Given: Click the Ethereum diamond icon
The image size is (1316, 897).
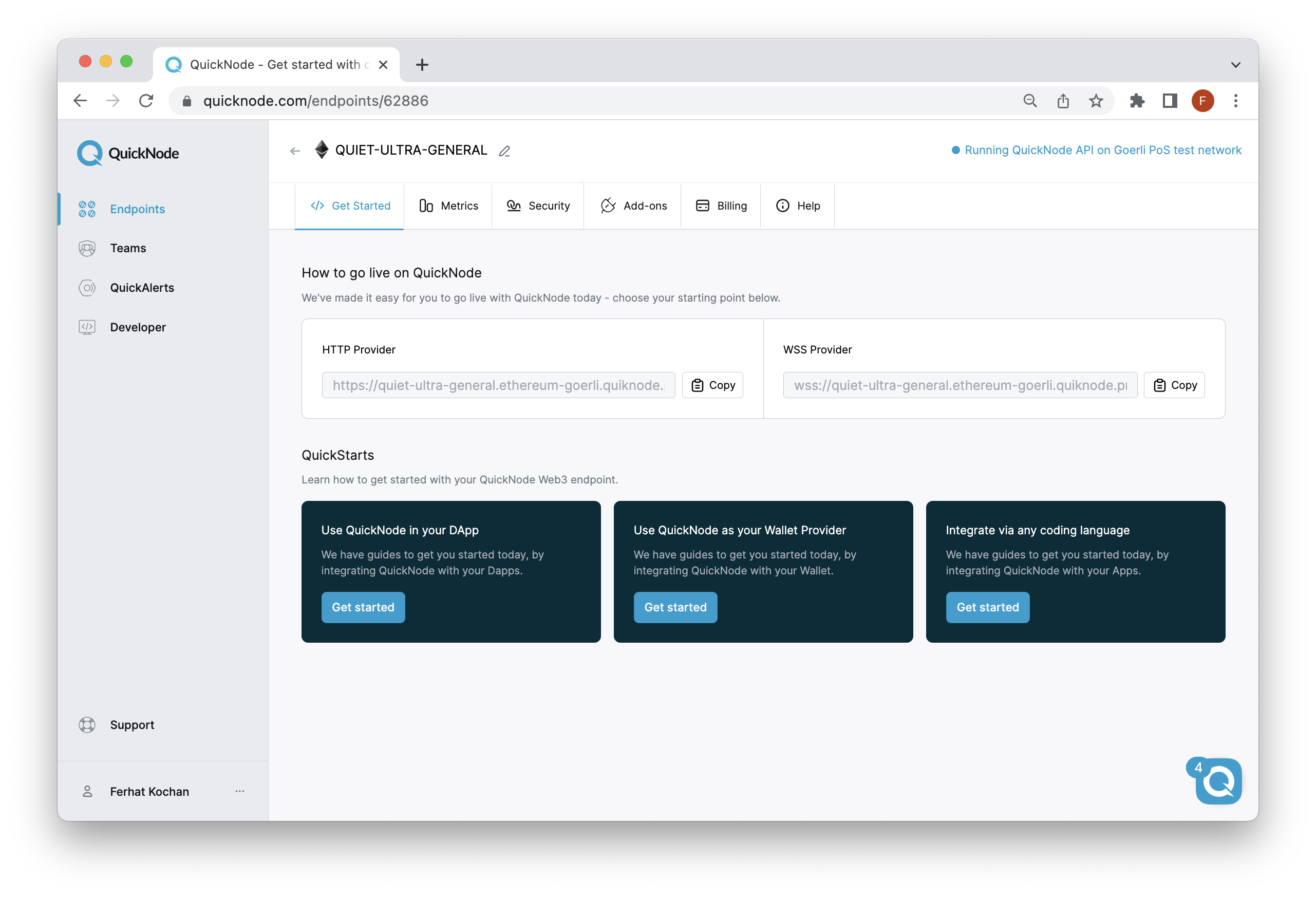Looking at the screenshot, I should pyautogui.click(x=322, y=149).
